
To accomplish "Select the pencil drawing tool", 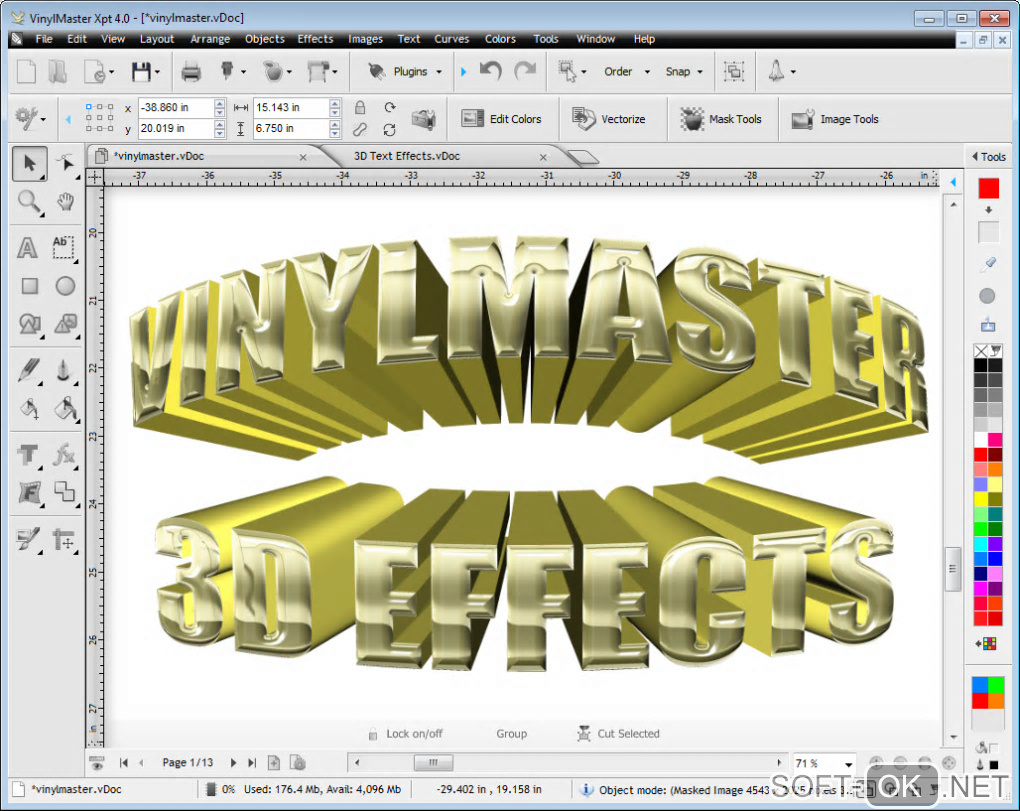I will click(29, 370).
